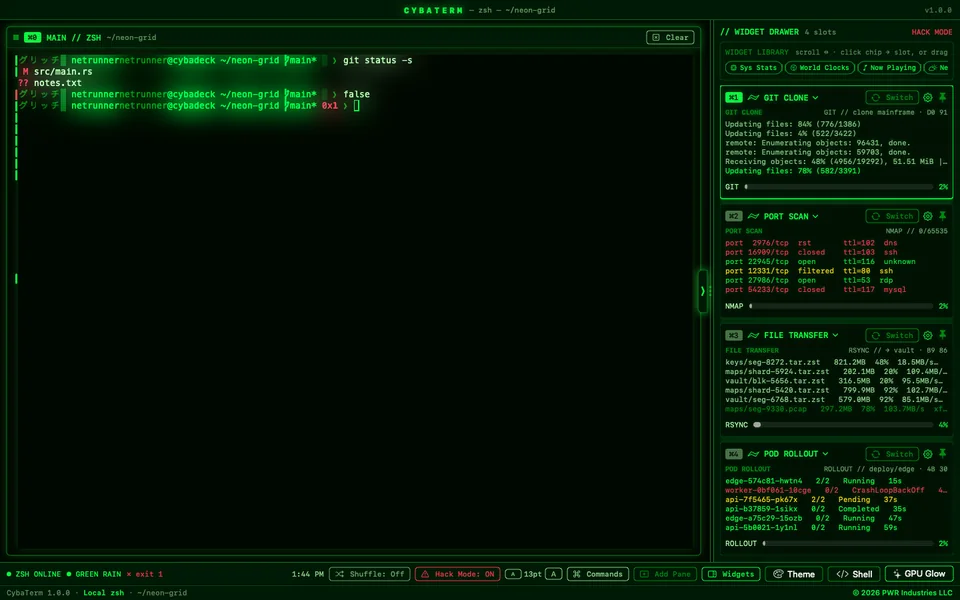Pin the Git Clone widget
The width and height of the screenshot is (960, 600).
[x=942, y=97]
